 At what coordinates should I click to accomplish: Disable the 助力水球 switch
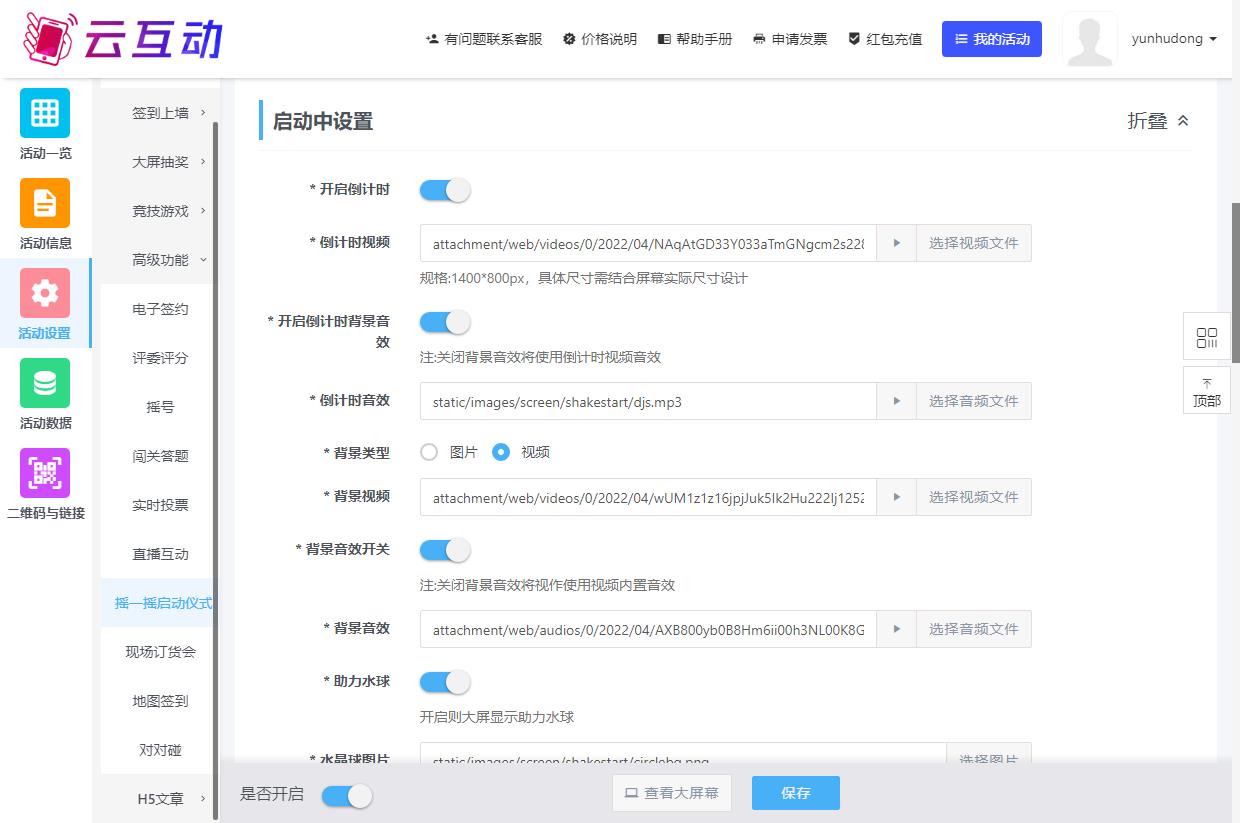[444, 682]
